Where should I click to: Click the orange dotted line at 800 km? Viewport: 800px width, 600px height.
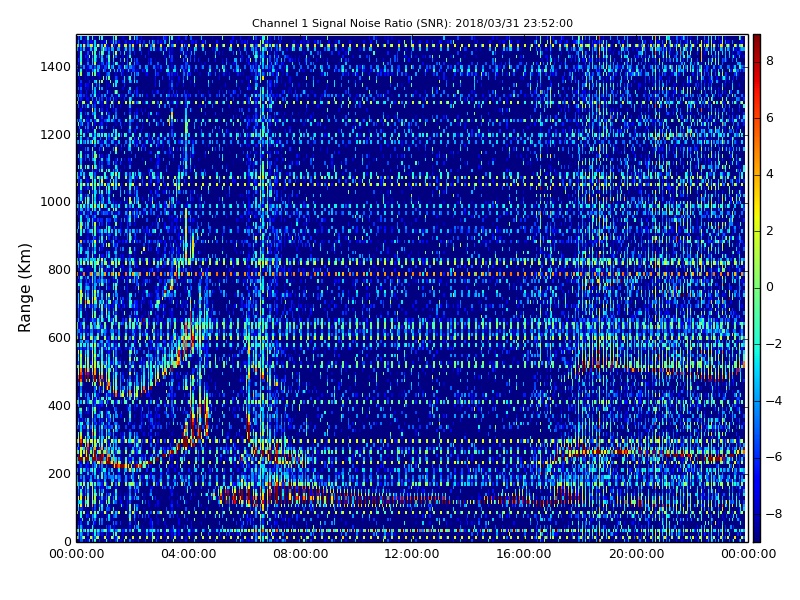tap(411, 274)
